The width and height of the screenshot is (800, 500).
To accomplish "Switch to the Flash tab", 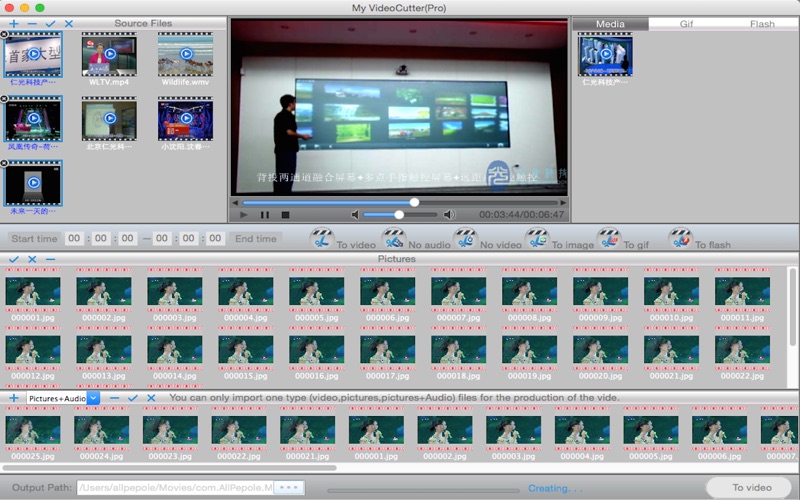I will [x=762, y=24].
